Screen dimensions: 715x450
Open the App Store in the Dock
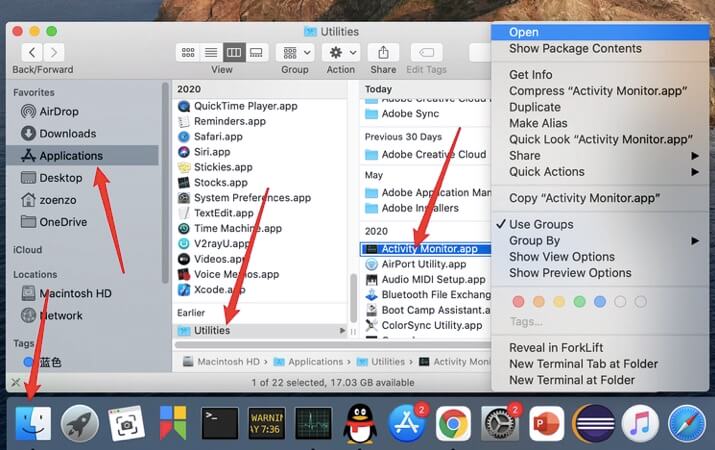[406, 424]
